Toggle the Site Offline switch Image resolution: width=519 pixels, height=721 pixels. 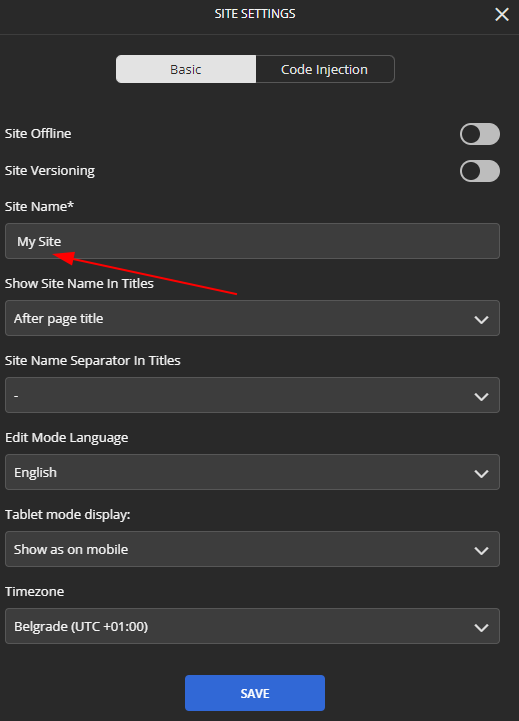coord(479,134)
